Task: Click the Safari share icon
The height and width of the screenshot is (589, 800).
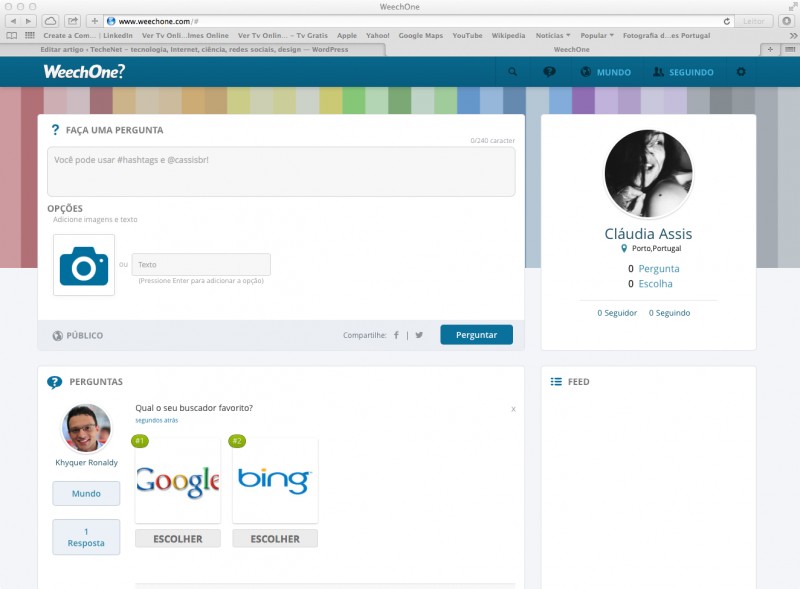Action: [73, 21]
